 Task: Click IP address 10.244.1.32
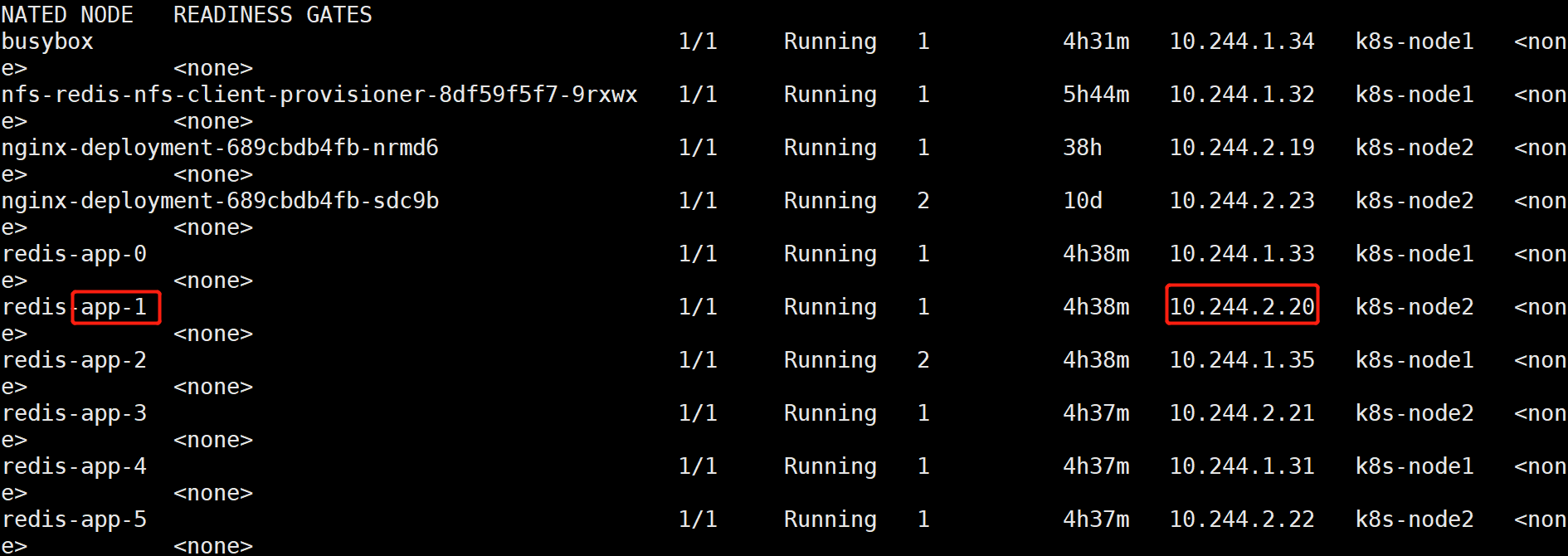pos(1242,95)
